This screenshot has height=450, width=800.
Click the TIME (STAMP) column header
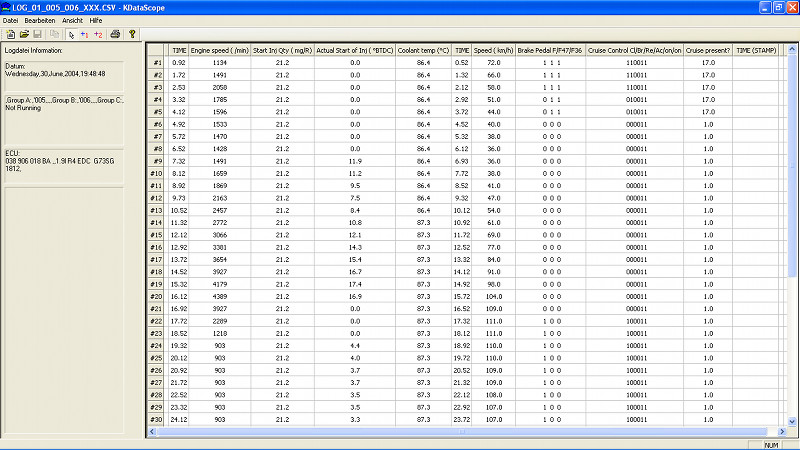[x=756, y=50]
